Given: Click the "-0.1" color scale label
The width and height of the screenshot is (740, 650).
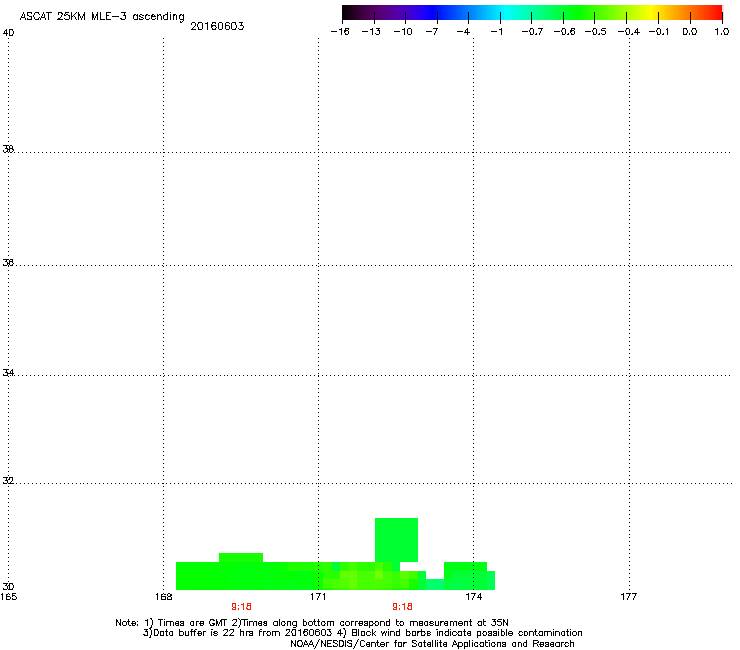Looking at the screenshot, I should 659,32.
